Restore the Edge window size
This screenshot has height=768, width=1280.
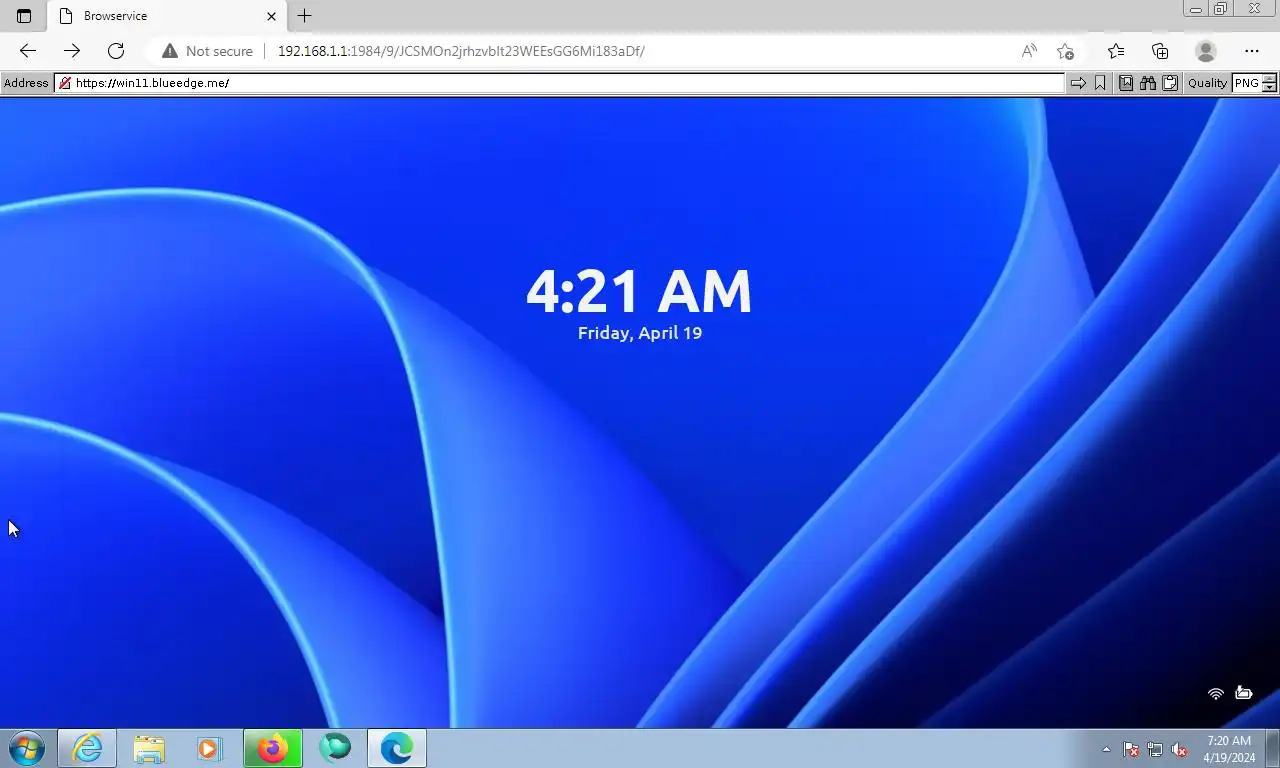pyautogui.click(x=1220, y=9)
